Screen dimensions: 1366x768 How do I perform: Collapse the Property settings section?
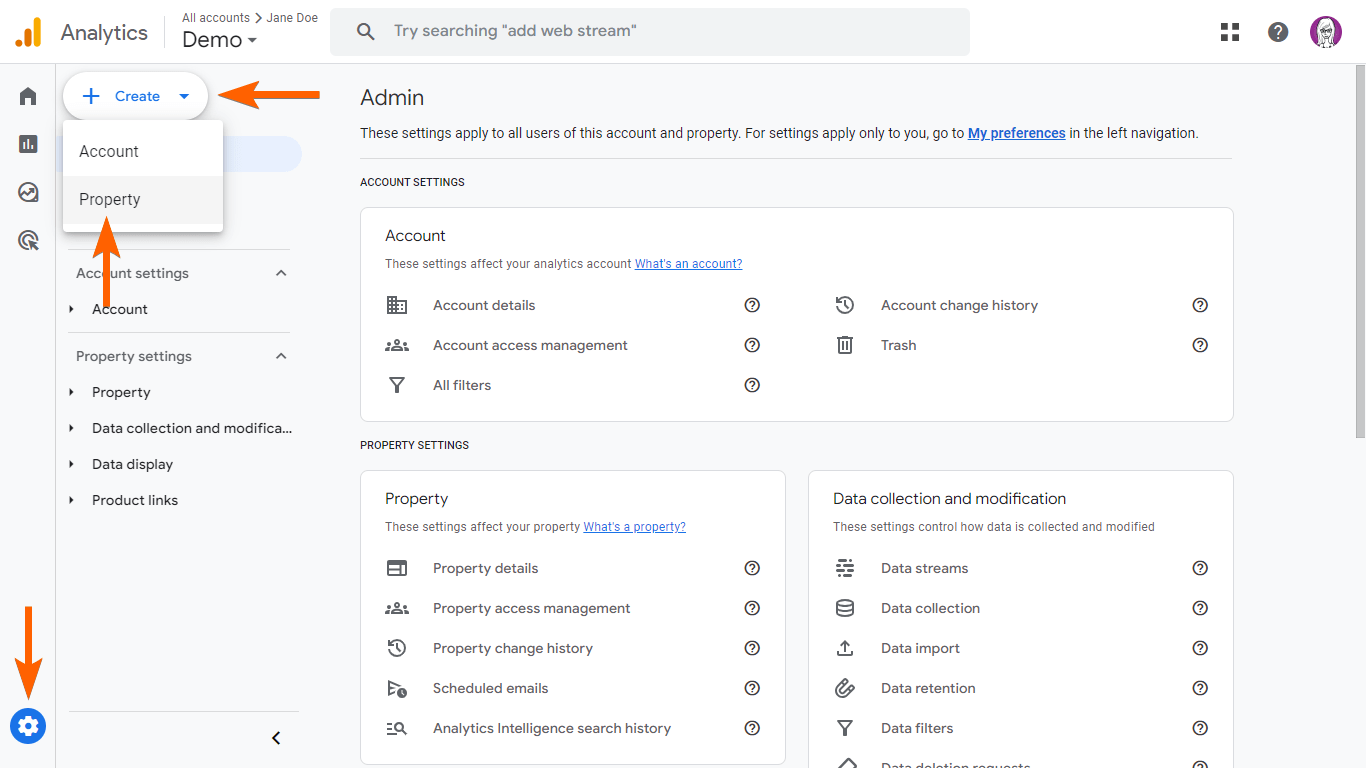[281, 356]
